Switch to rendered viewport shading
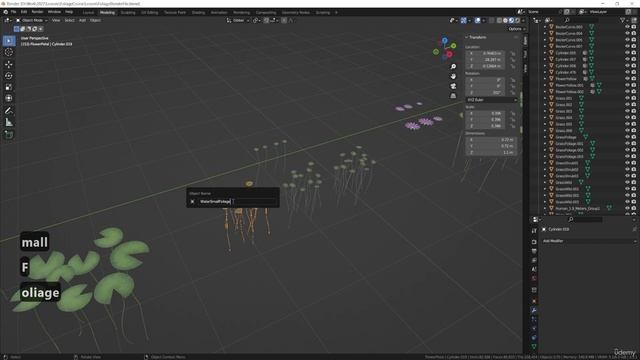 point(517,20)
